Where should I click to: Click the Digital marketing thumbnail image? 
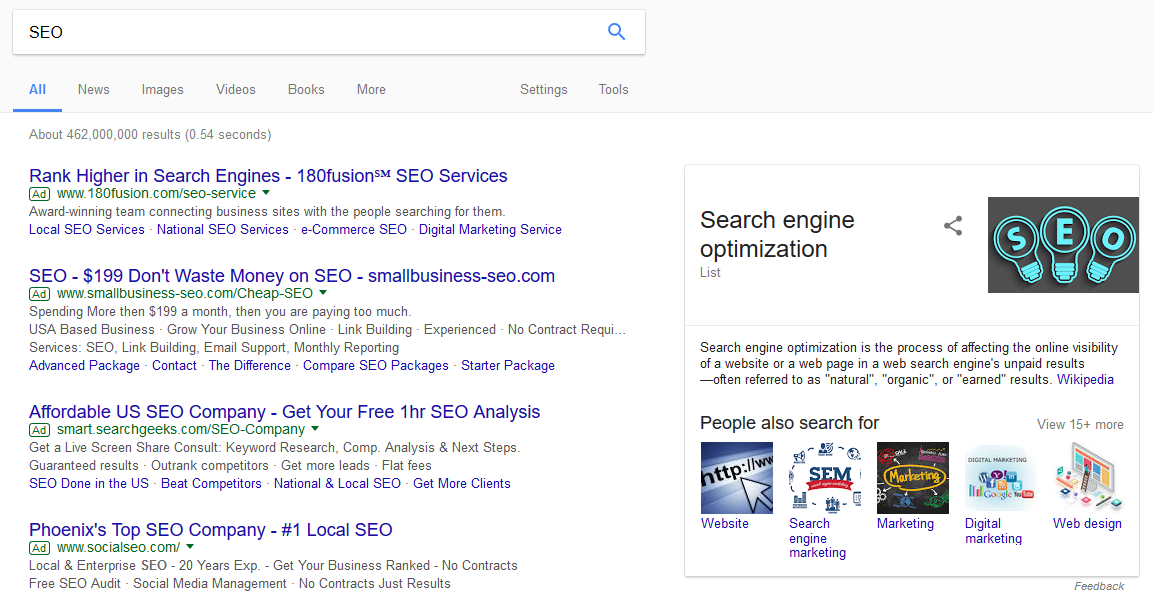coord(1001,478)
